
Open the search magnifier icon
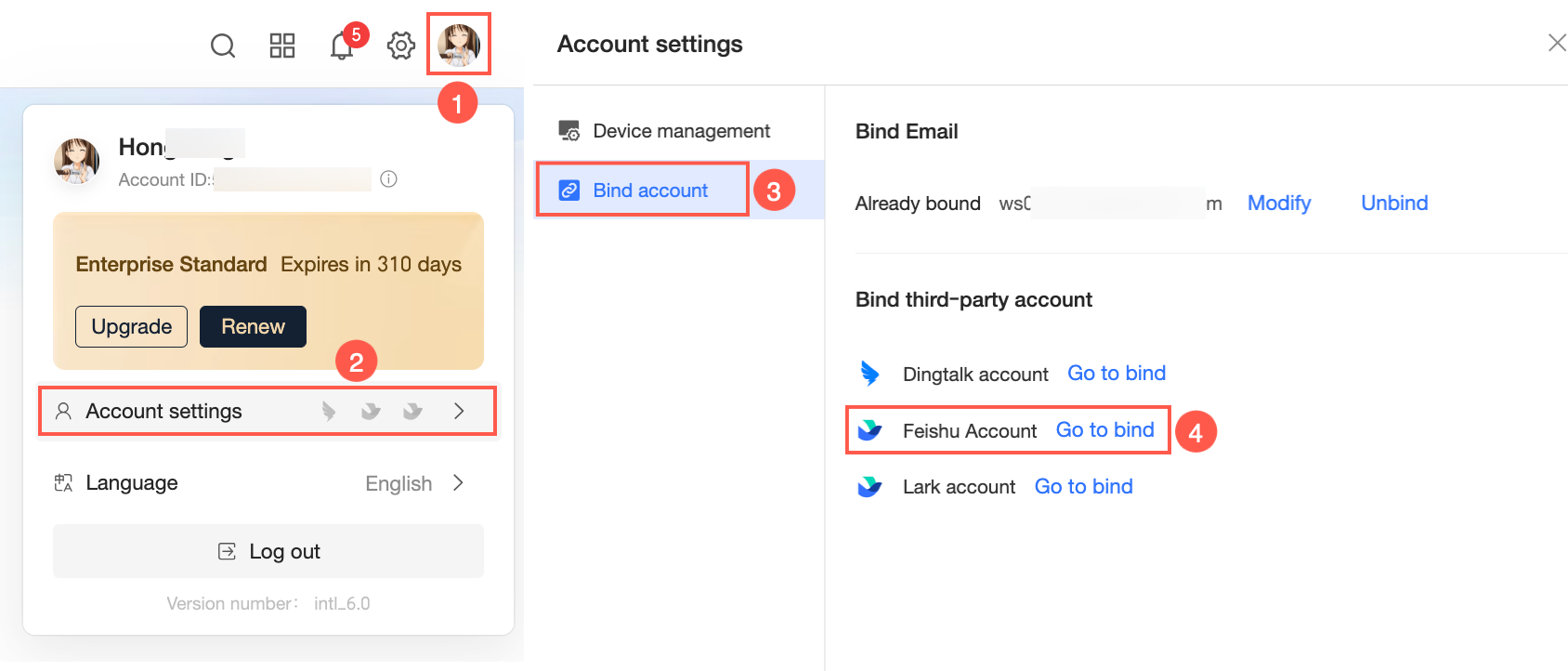click(223, 46)
